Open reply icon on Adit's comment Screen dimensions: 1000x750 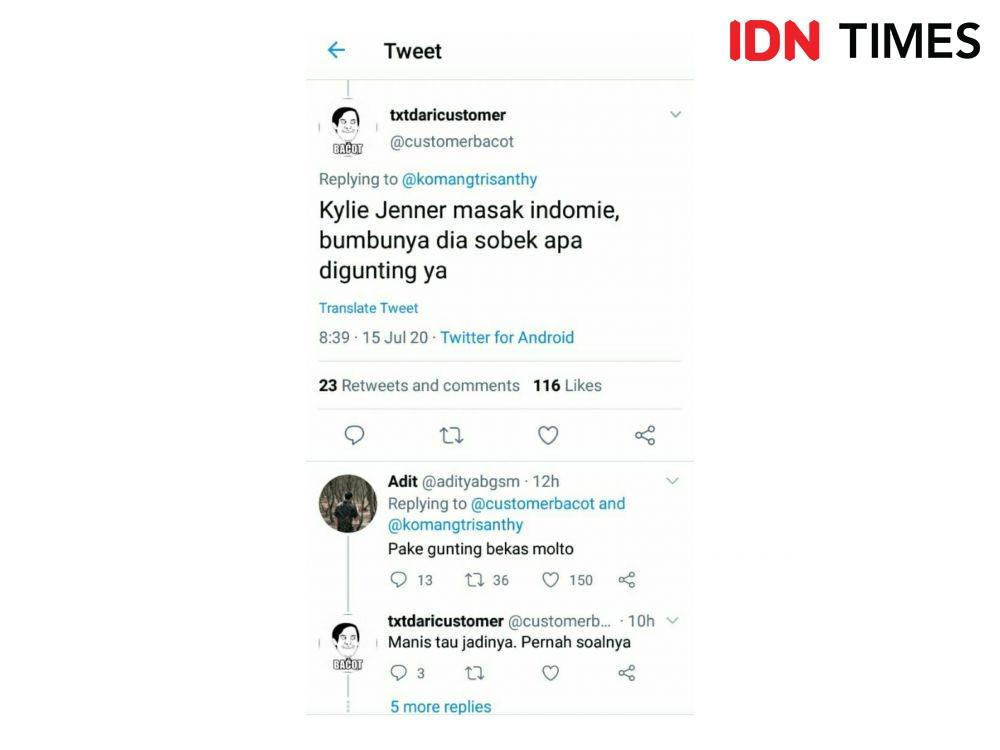coord(399,579)
